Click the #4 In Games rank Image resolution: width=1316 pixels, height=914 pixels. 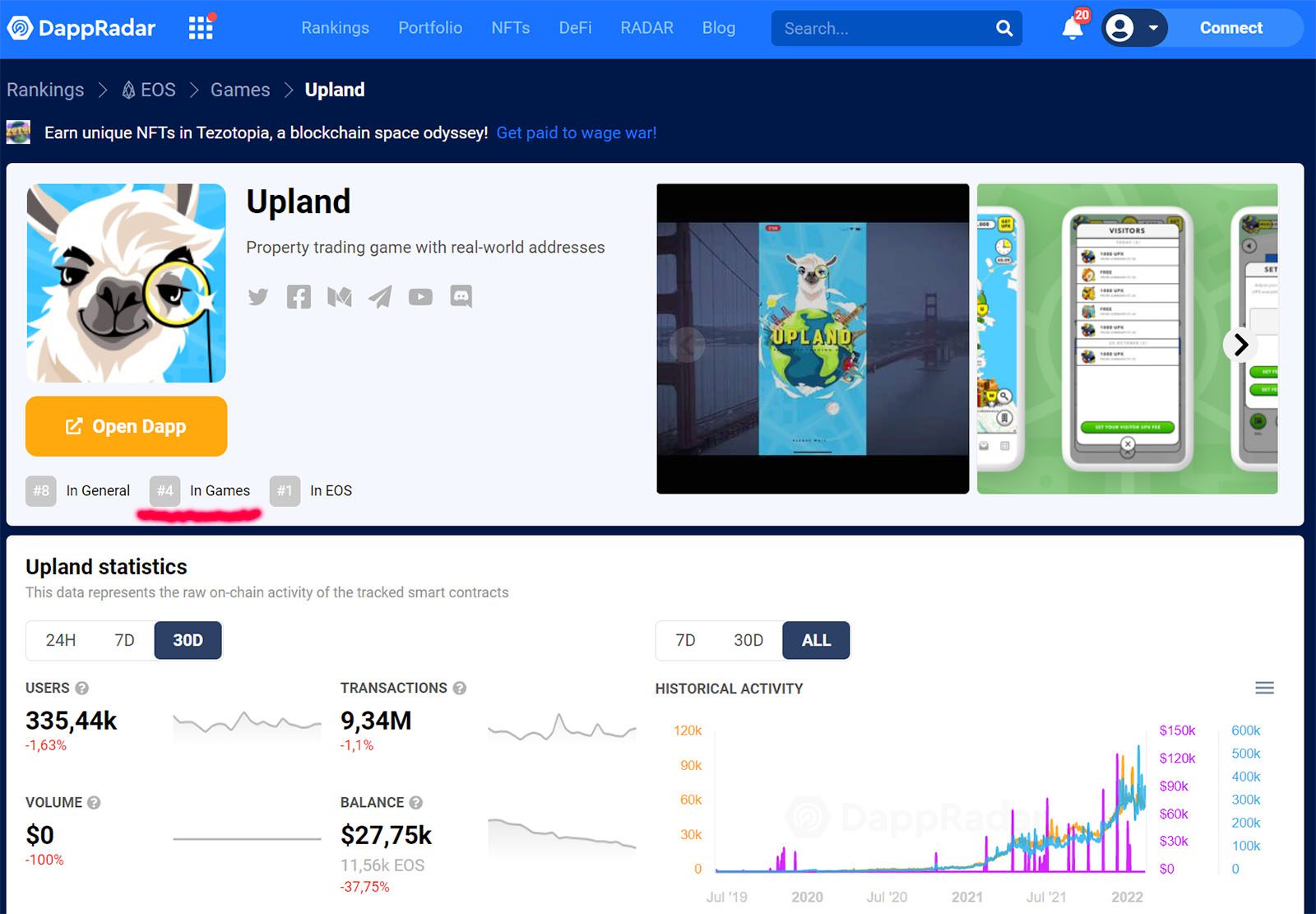[200, 491]
